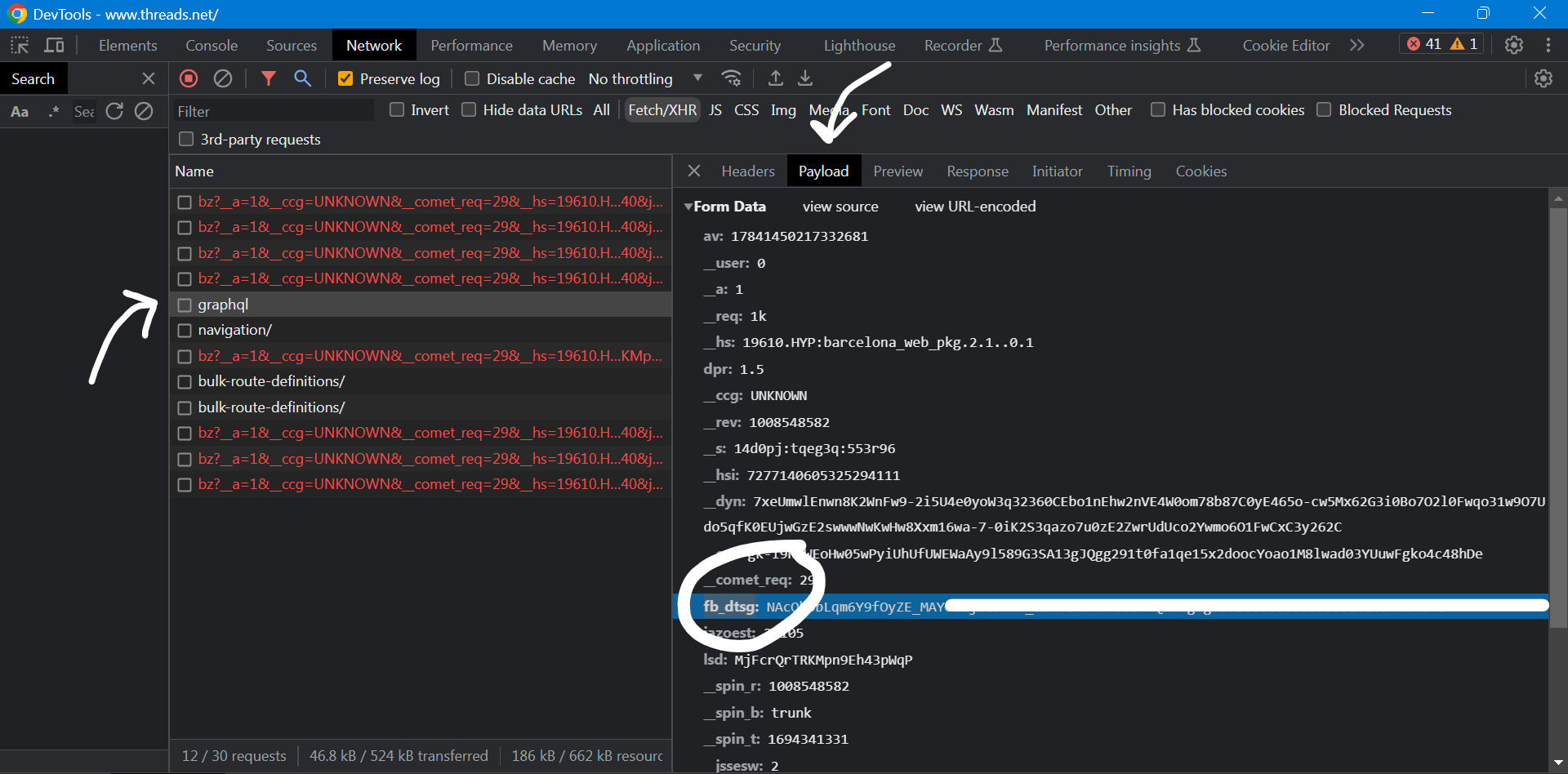Open the Cookies tab of request
Screen dimensions: 1568x774
coord(1201,171)
